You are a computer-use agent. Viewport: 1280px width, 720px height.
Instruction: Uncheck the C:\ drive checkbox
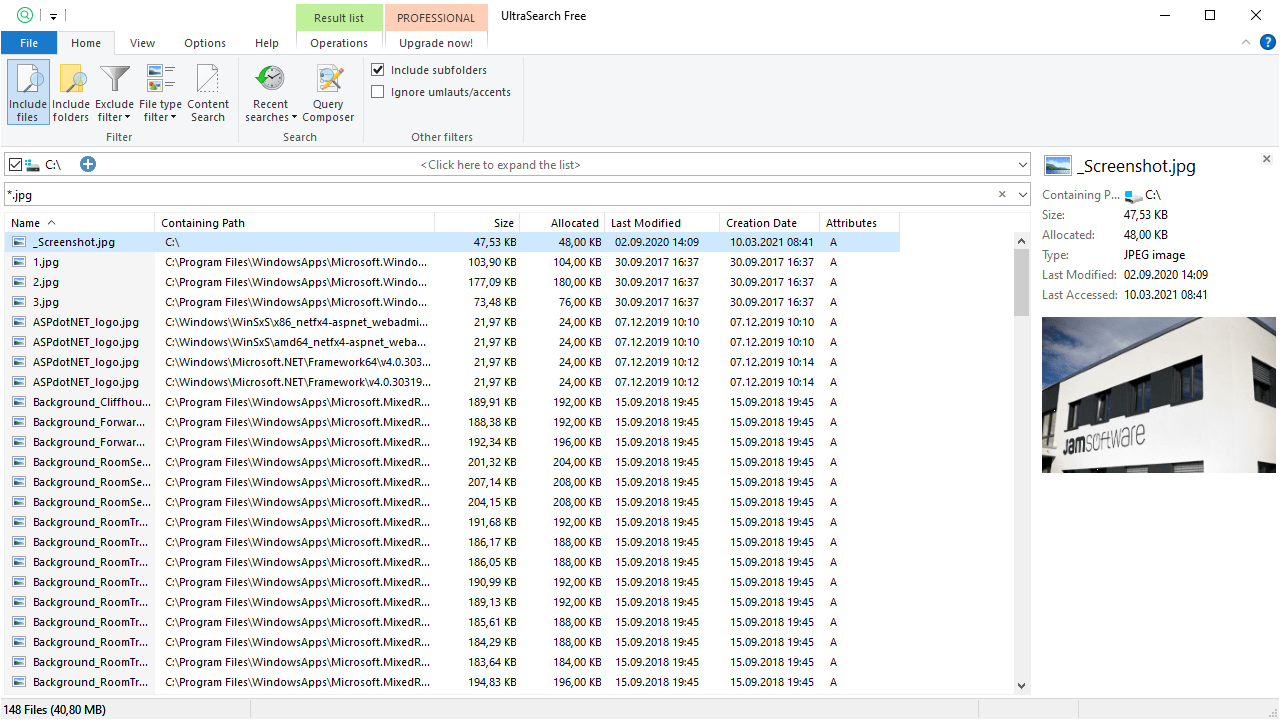click(x=14, y=164)
